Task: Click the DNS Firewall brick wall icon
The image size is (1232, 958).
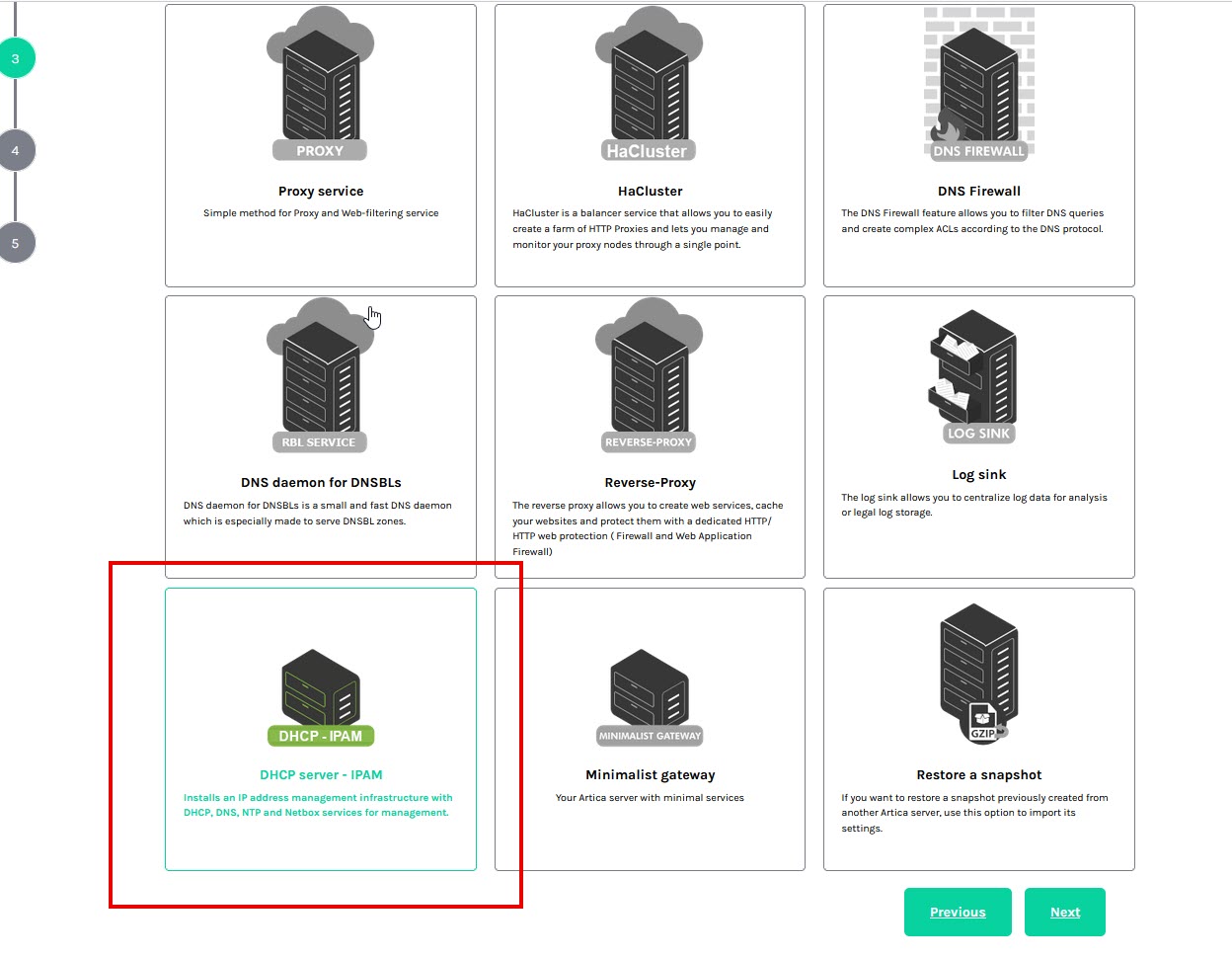Action: (978, 86)
